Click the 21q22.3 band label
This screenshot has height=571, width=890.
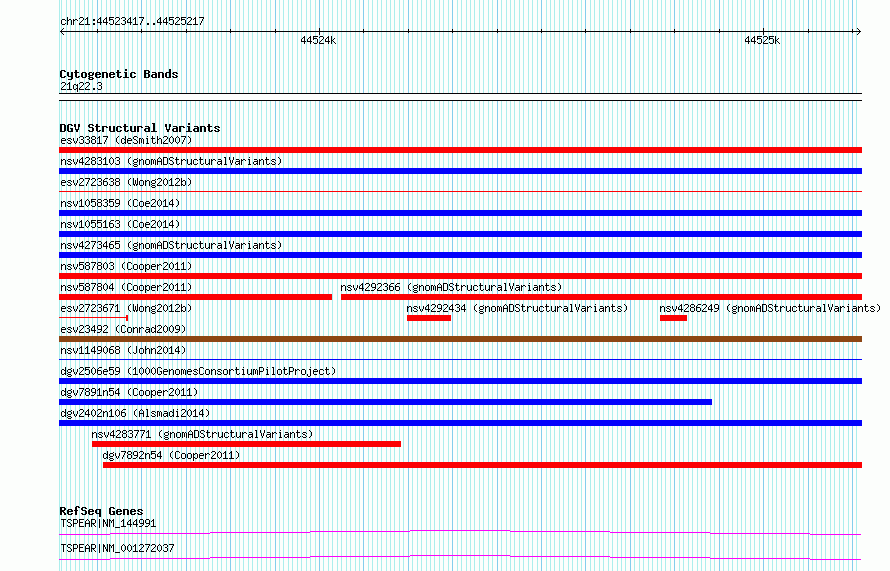click(x=81, y=86)
